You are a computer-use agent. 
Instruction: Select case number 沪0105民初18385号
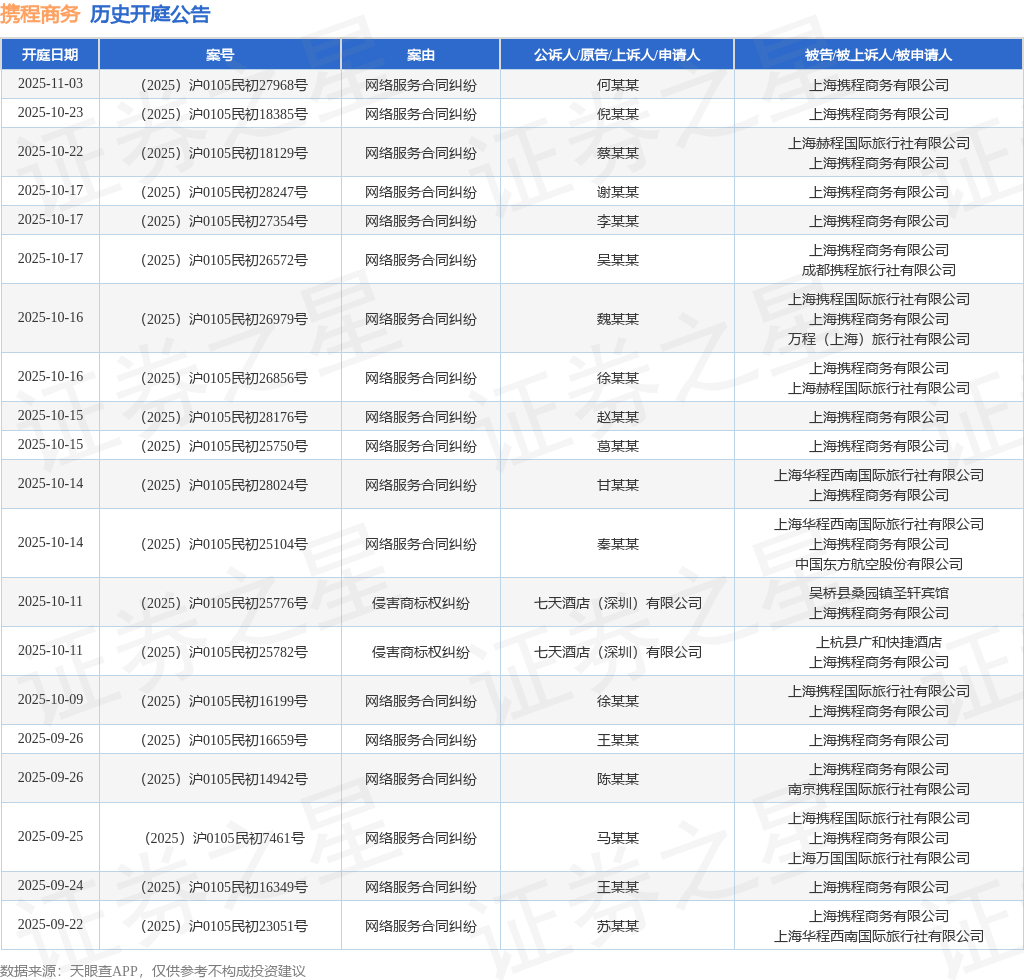pyautogui.click(x=224, y=114)
